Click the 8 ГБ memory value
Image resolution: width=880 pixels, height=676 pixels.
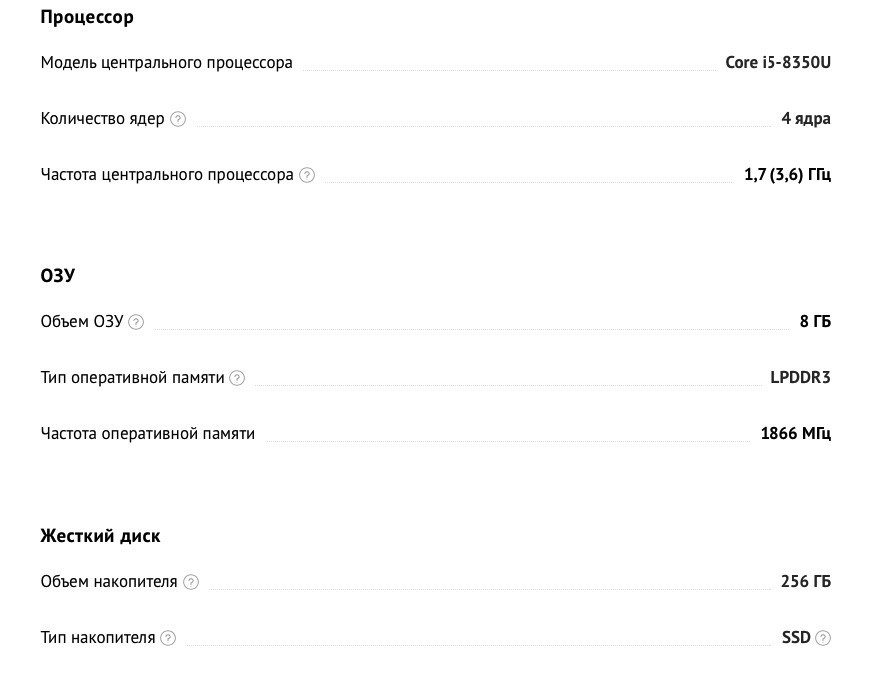coord(815,321)
